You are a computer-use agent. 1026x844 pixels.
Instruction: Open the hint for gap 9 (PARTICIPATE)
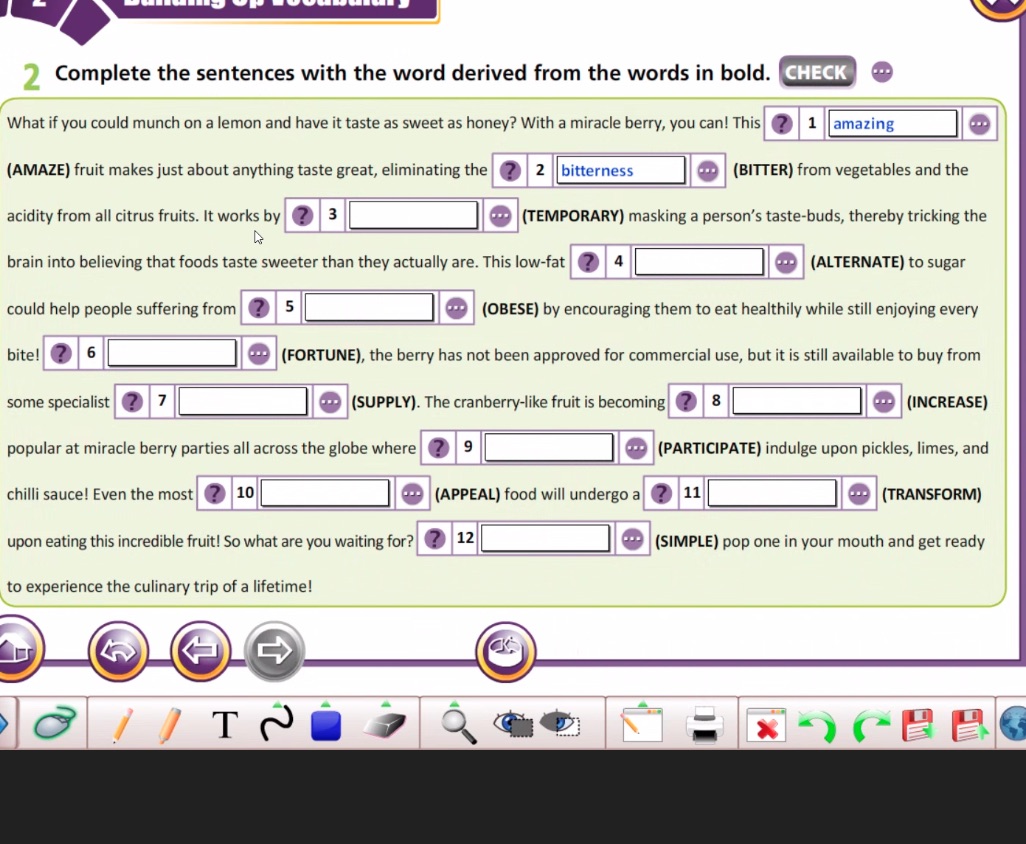(x=438, y=448)
